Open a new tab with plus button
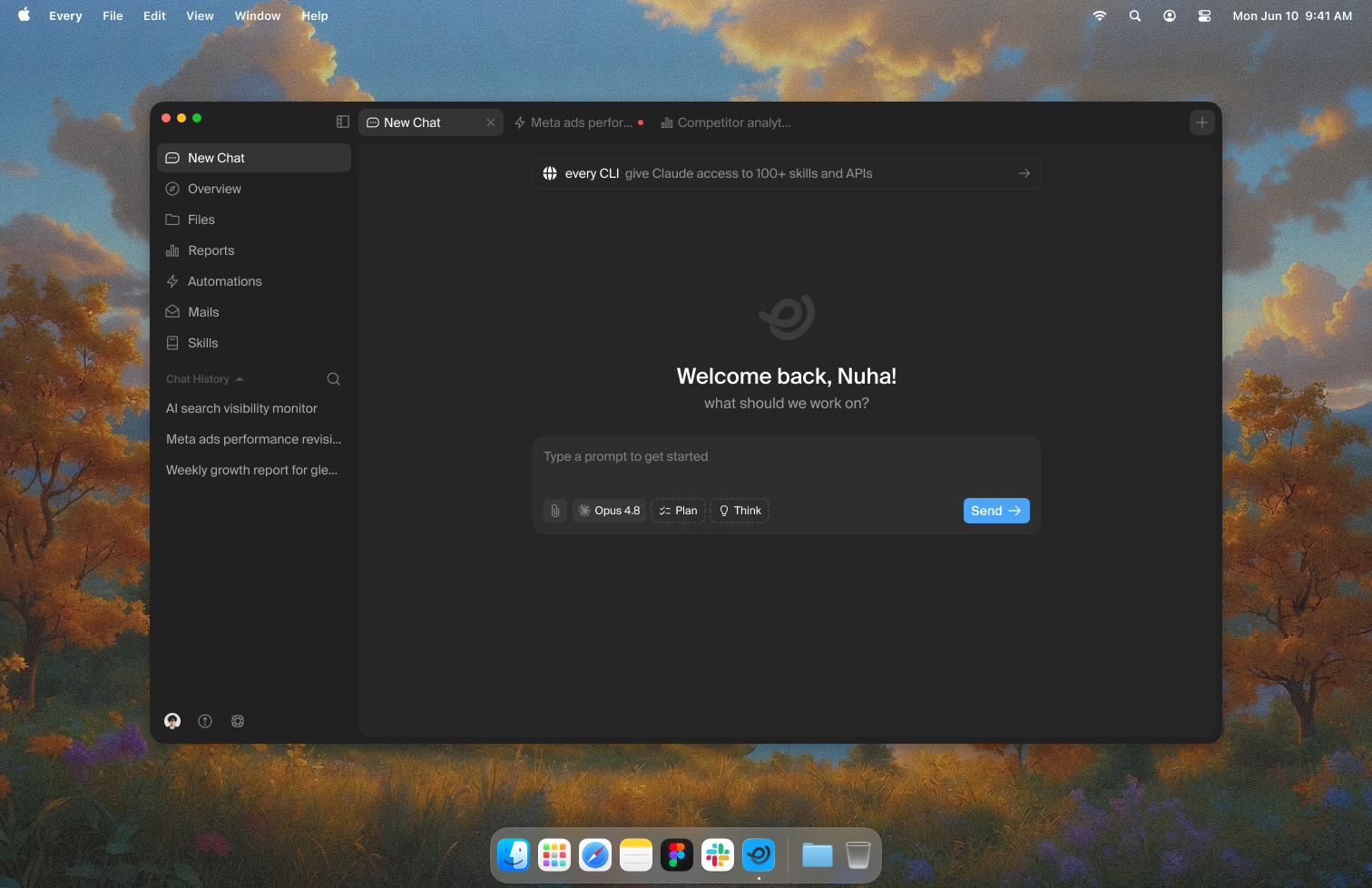This screenshot has width=1372, height=888. tap(1202, 122)
